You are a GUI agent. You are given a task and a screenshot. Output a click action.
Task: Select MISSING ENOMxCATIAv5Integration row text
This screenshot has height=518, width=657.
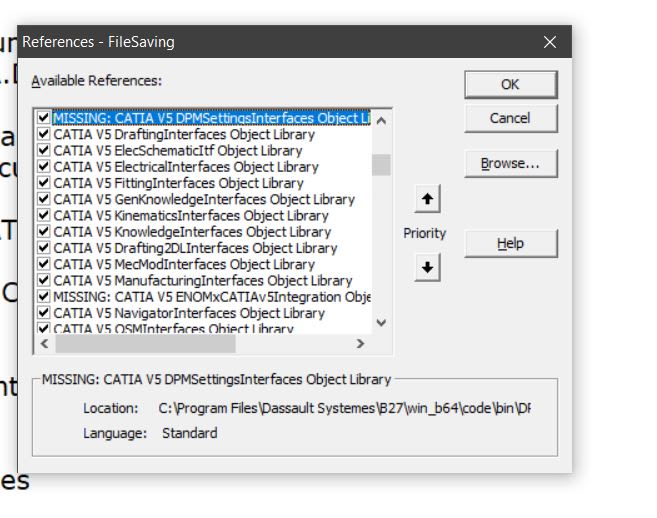coord(212,297)
